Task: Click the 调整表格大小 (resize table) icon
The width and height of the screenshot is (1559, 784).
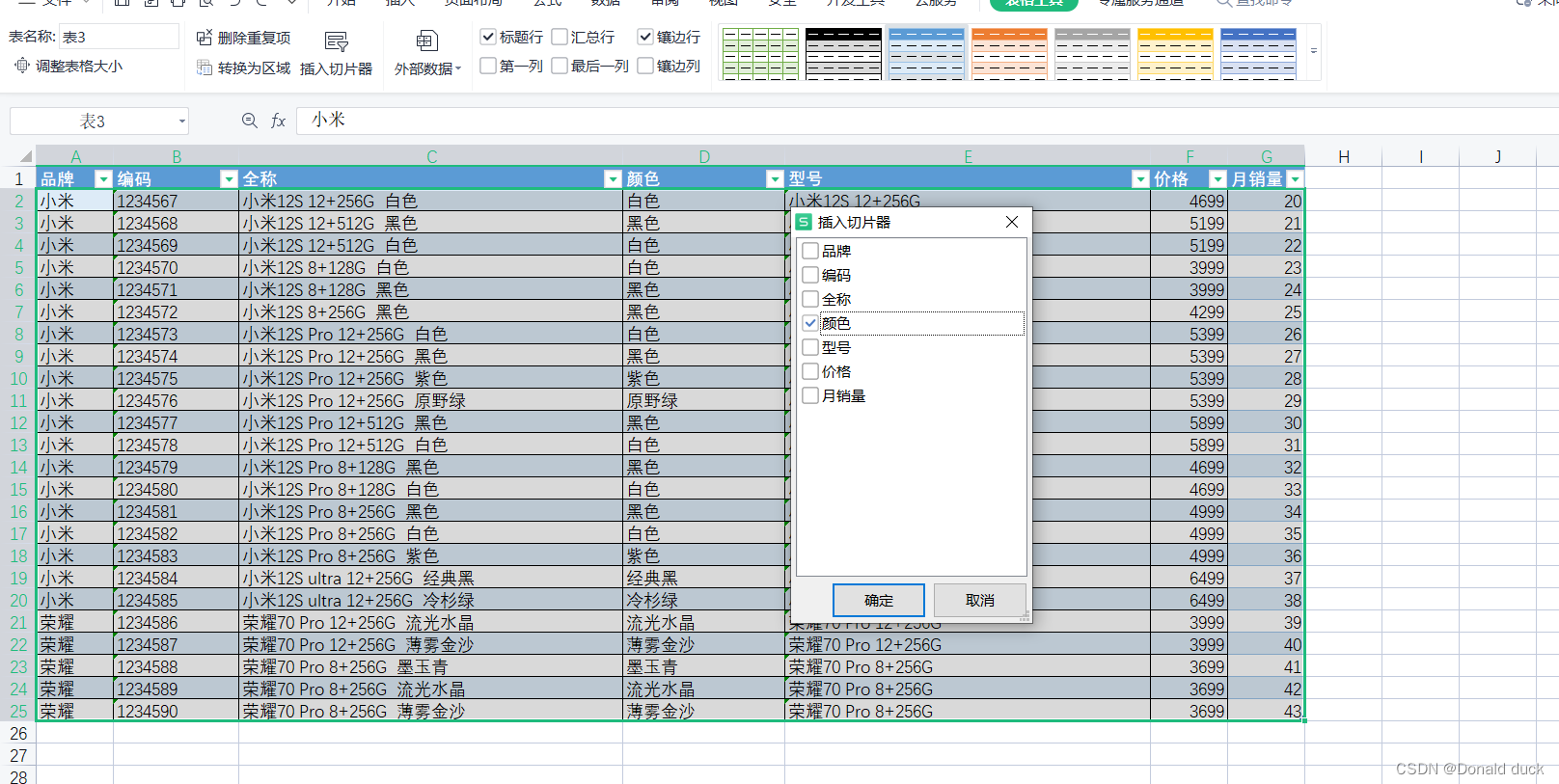Action: [22, 66]
